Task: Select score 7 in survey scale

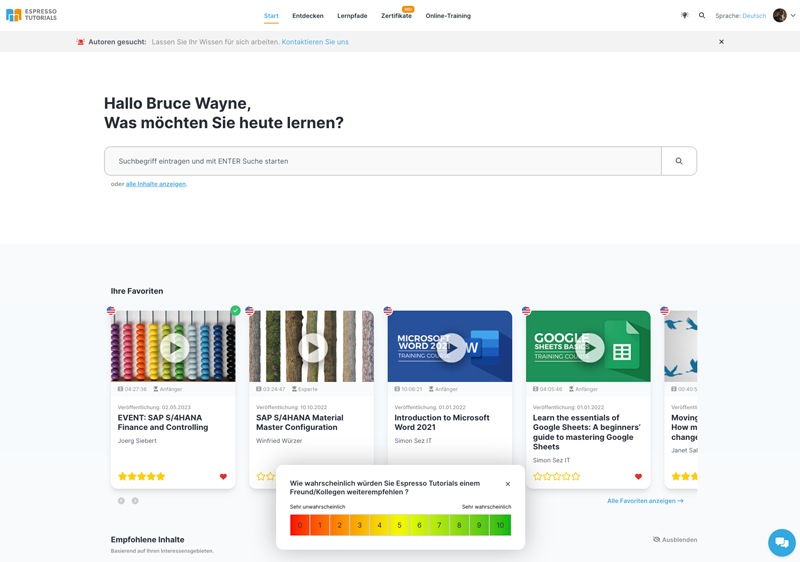Action: pyautogui.click(x=439, y=525)
